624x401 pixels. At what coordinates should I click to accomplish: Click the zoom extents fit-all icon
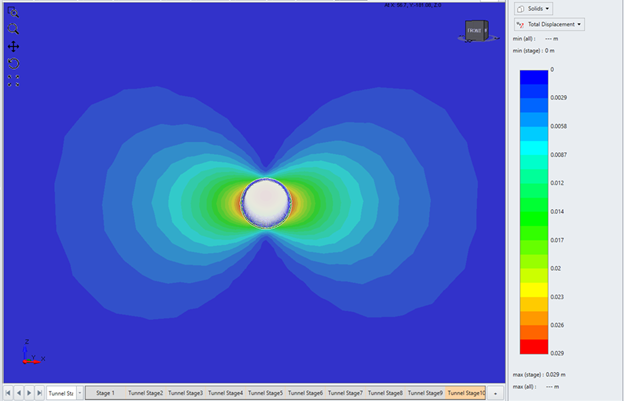click(13, 81)
